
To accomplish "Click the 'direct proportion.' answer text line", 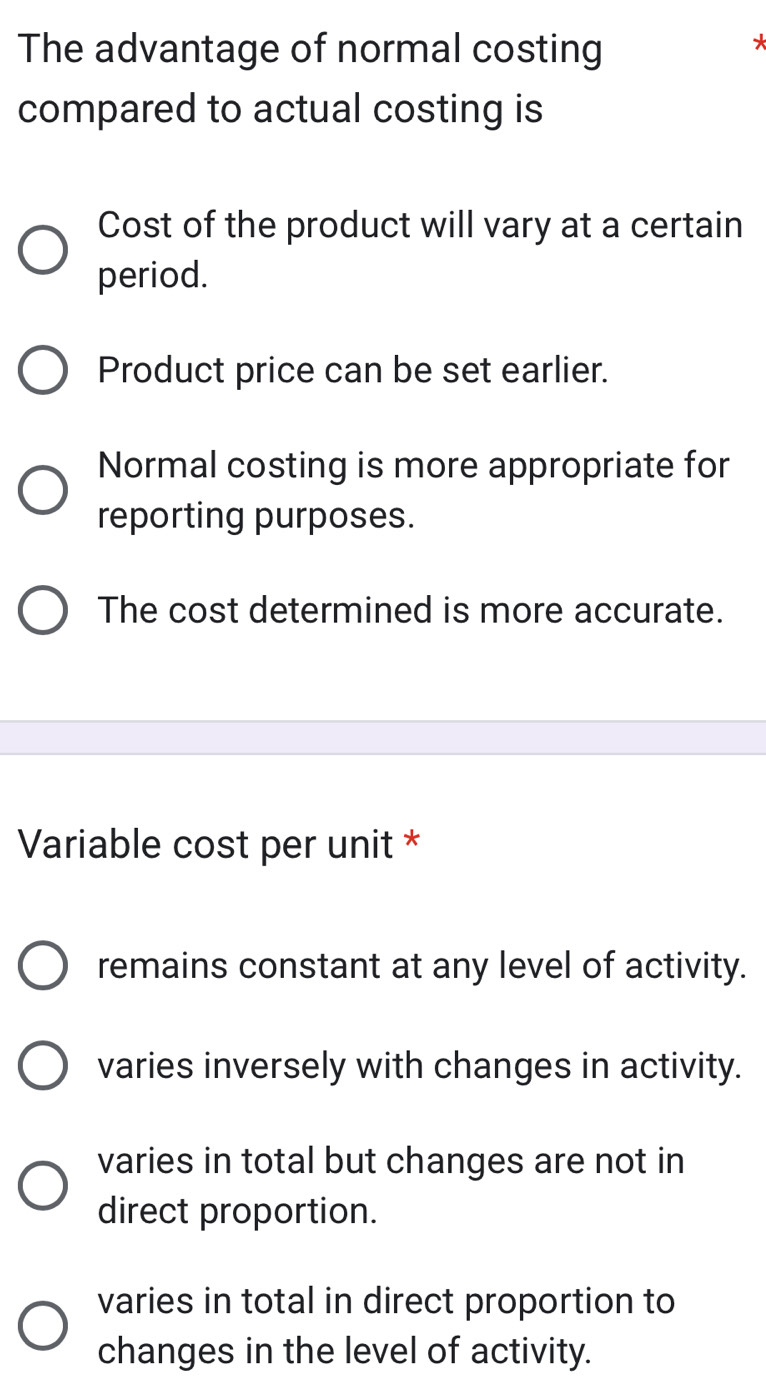I will pos(238,1211).
